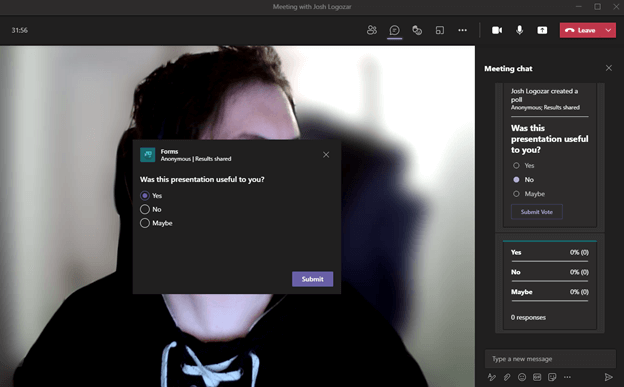Open the sticker picker
Screen dimensions: 624x387
click(x=552, y=377)
